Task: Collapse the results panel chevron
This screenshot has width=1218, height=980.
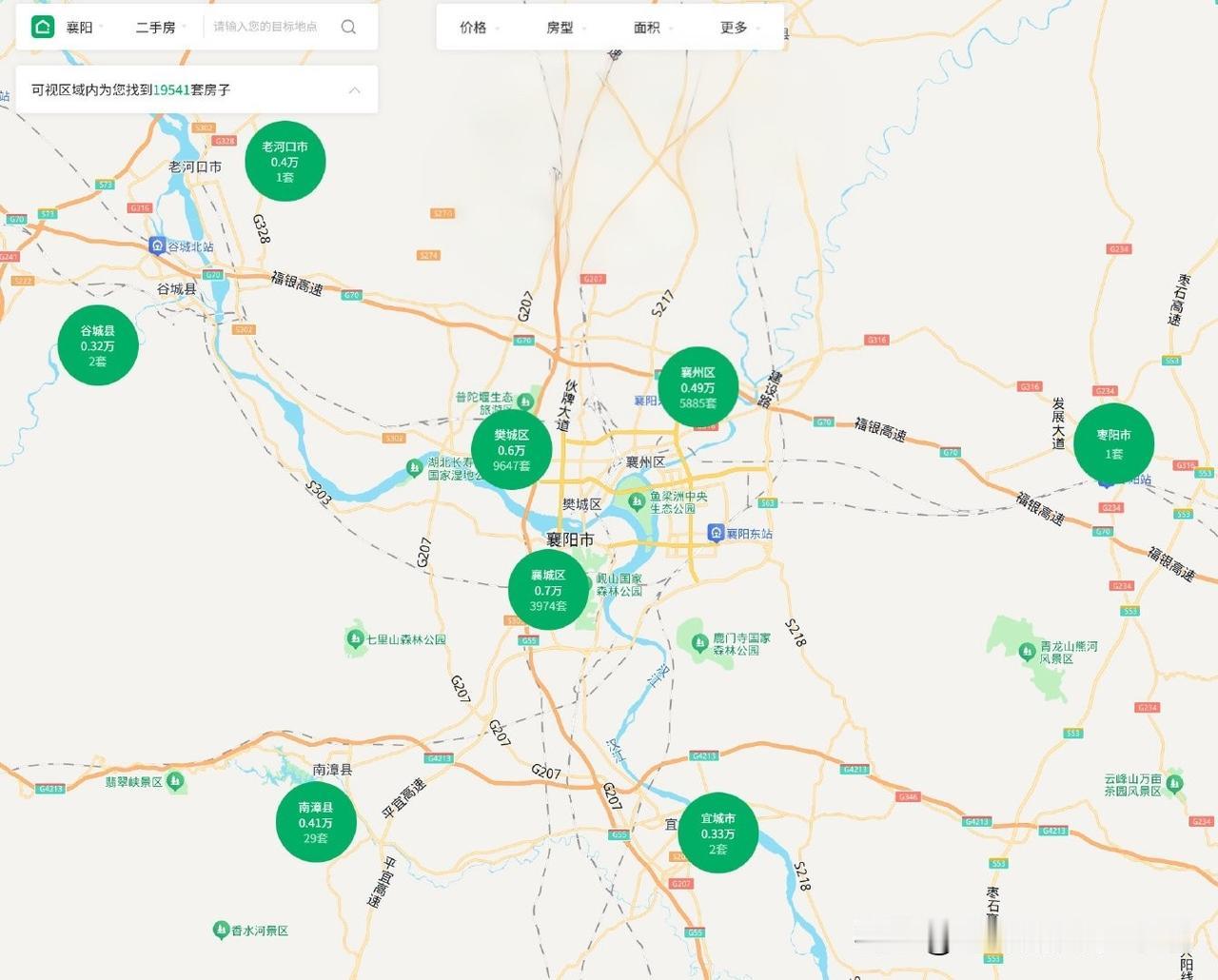Action: pos(354,89)
